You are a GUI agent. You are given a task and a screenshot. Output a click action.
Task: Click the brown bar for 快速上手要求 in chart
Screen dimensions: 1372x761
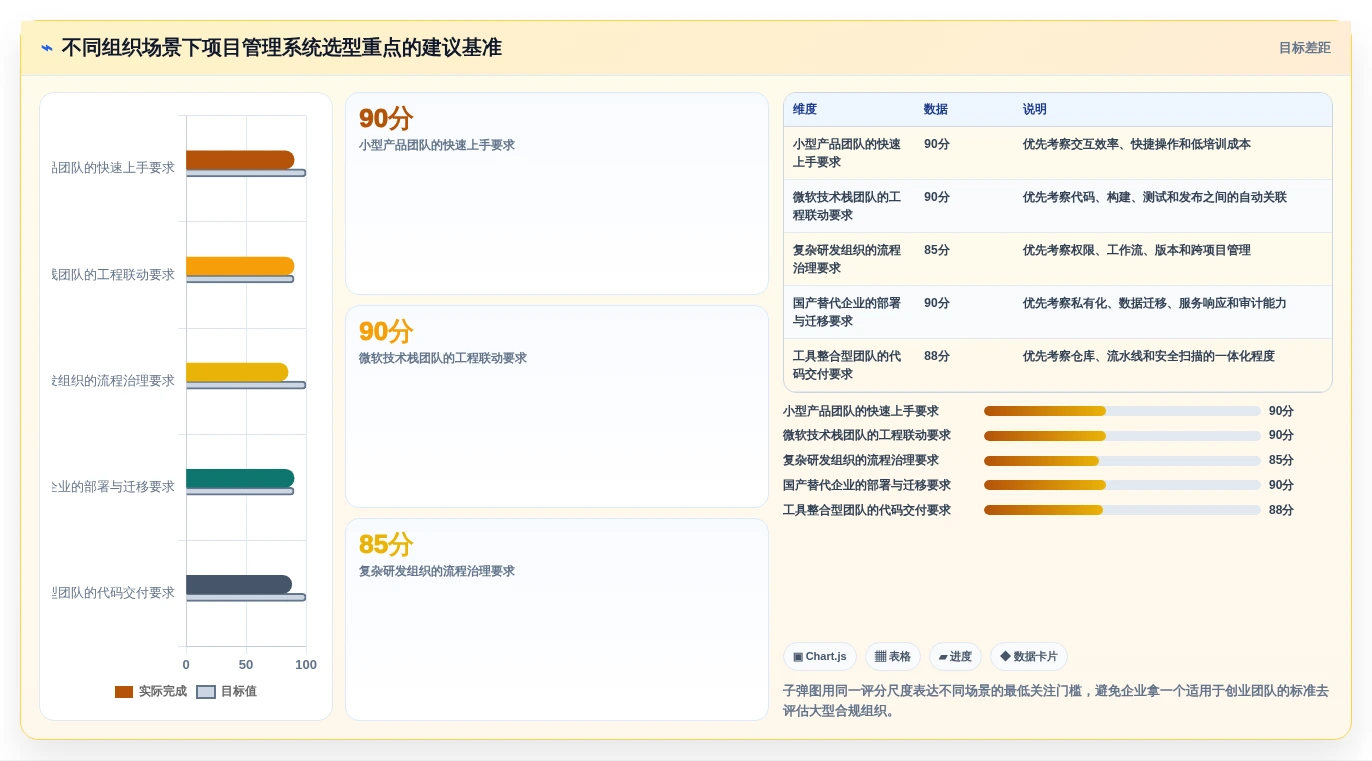pyautogui.click(x=240, y=160)
